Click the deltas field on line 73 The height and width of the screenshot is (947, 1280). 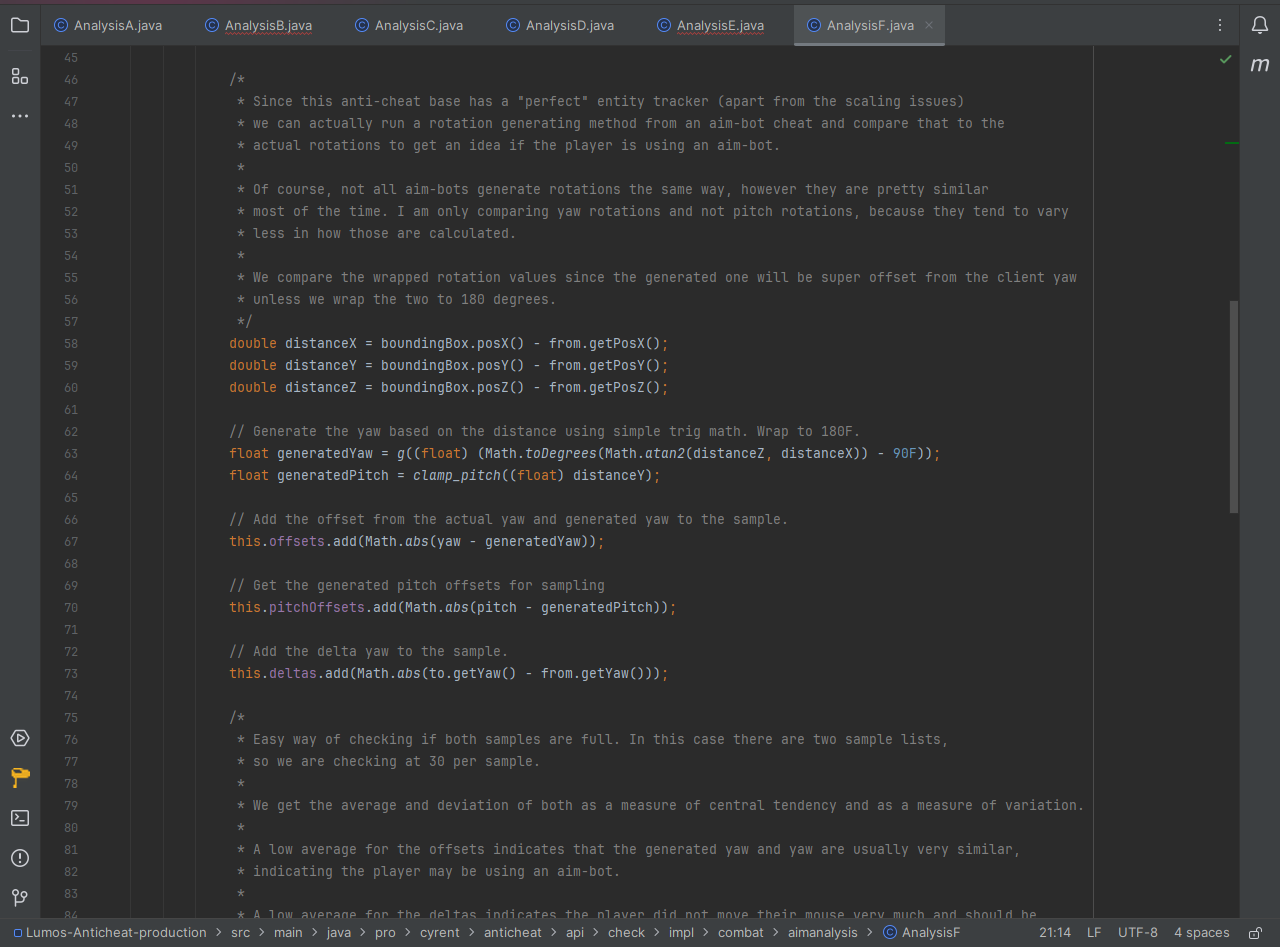(293, 673)
